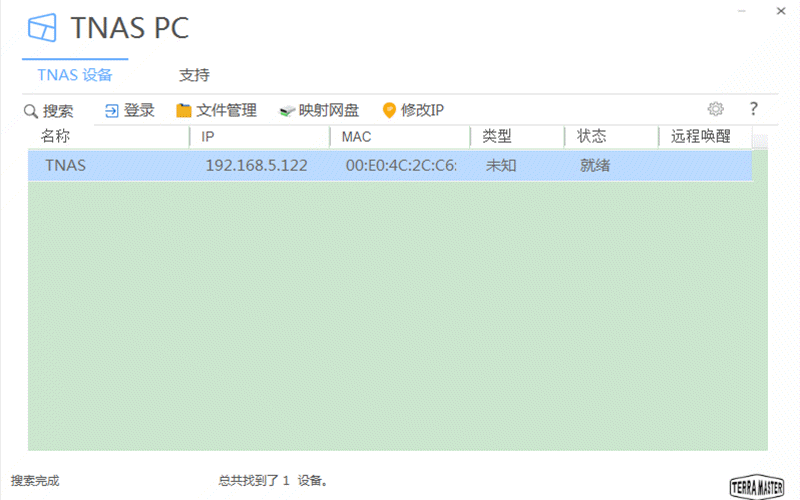800x500 pixels.
Task: Click the 修改IP orange pin icon
Action: click(x=389, y=110)
